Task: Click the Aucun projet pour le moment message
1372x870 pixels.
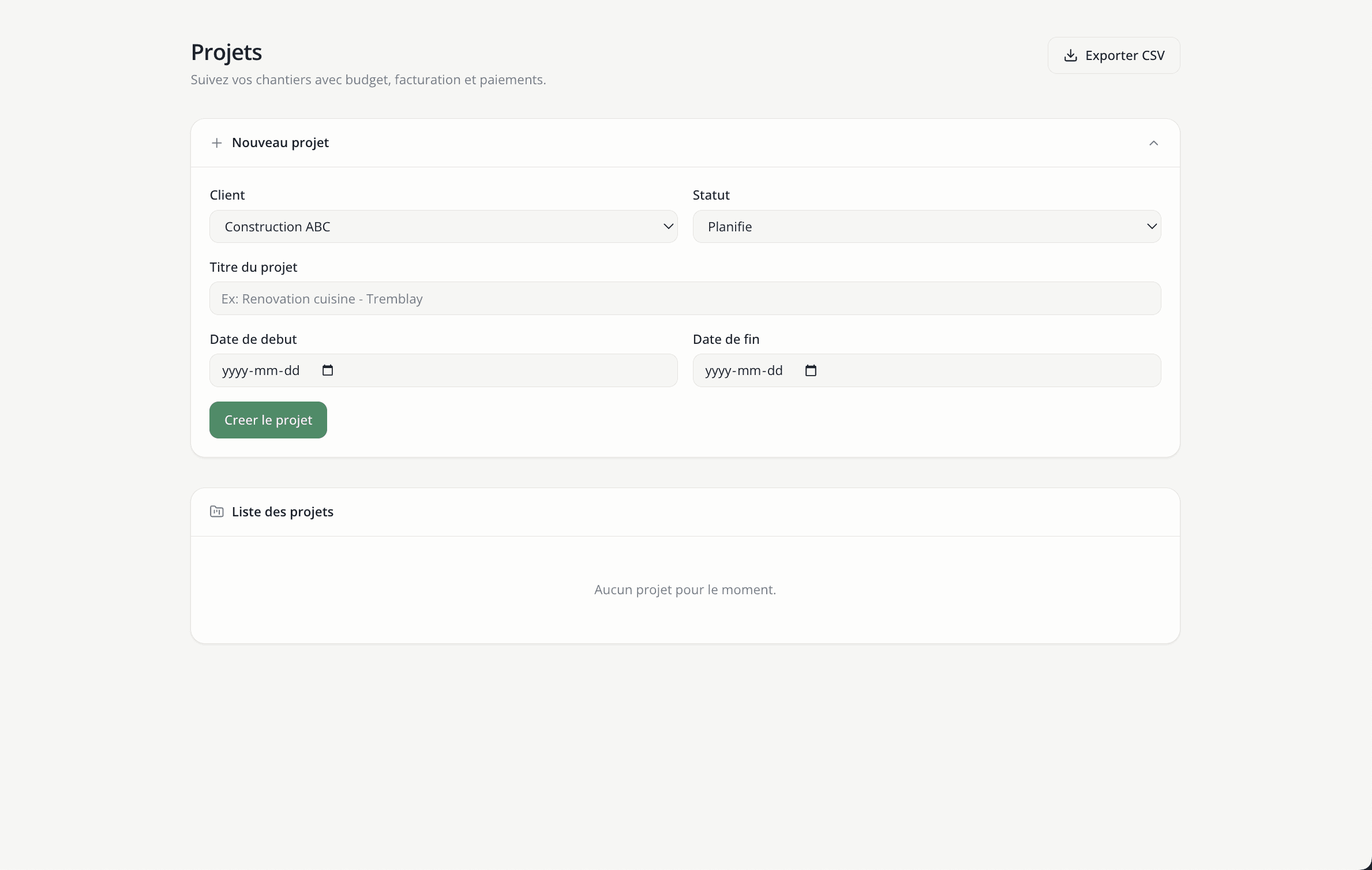Action: click(x=685, y=590)
